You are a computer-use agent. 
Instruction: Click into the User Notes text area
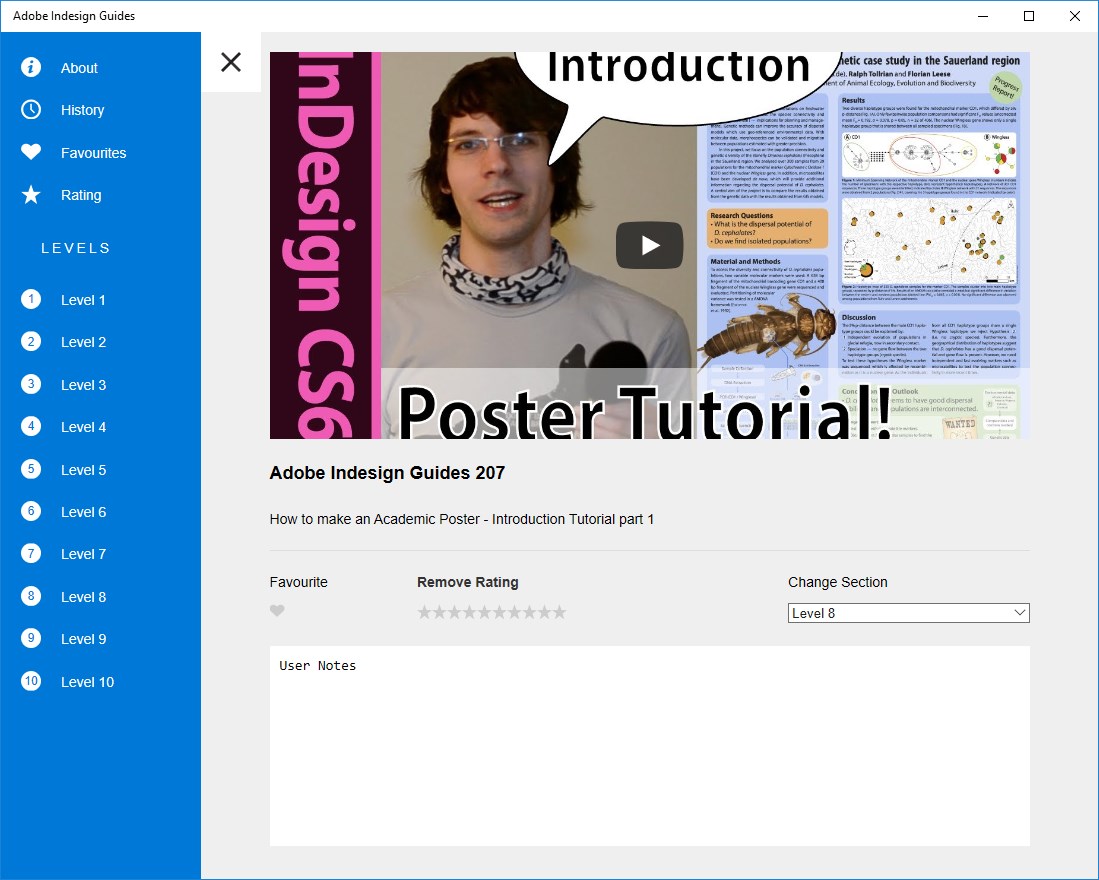[650, 746]
